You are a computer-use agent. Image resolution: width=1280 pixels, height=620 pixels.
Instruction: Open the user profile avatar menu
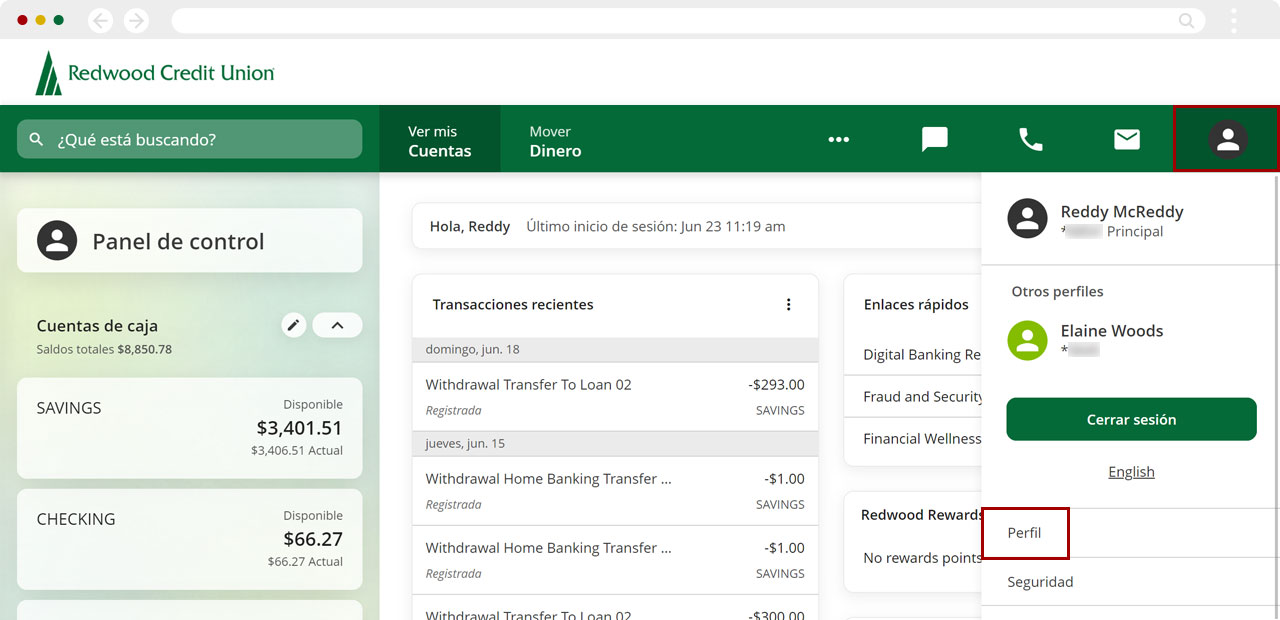(1227, 139)
